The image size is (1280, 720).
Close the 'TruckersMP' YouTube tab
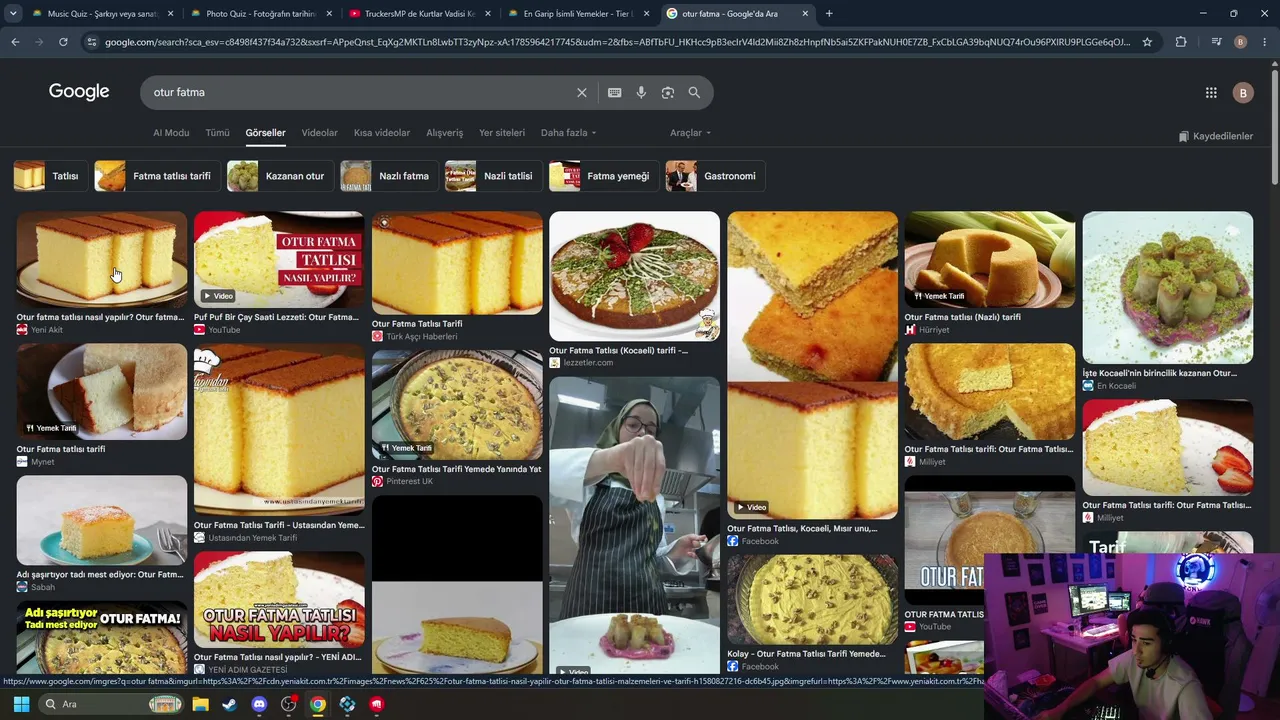[488, 14]
